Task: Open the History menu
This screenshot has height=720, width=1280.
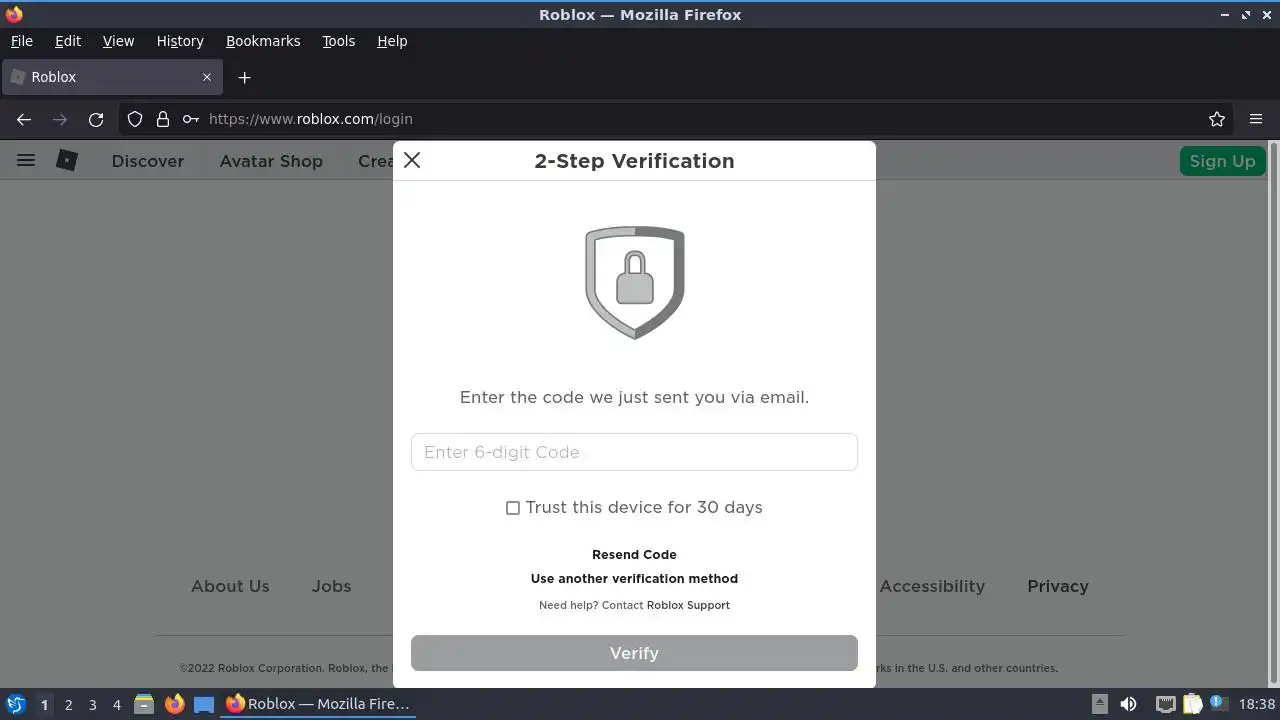Action: [180, 41]
